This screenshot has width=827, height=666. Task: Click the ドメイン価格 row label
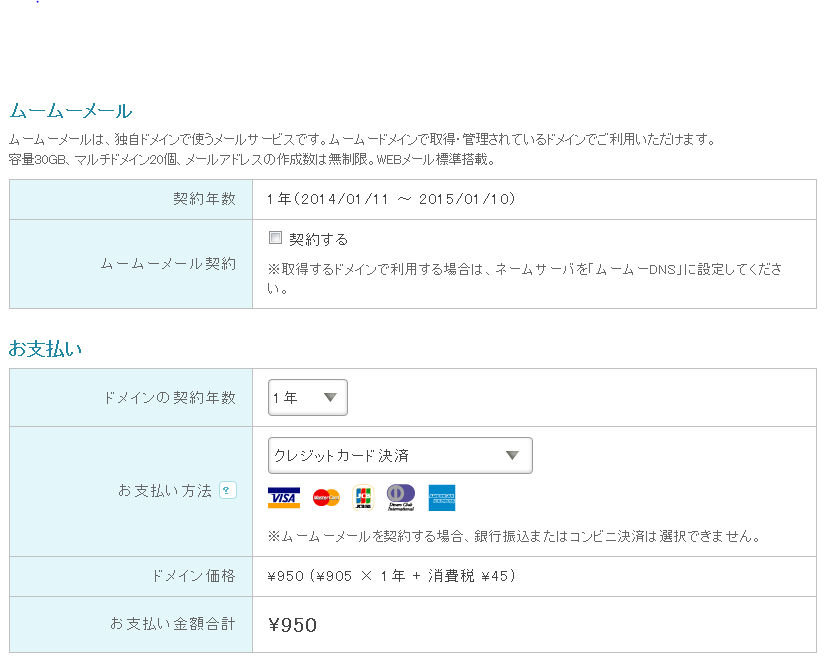click(194, 576)
